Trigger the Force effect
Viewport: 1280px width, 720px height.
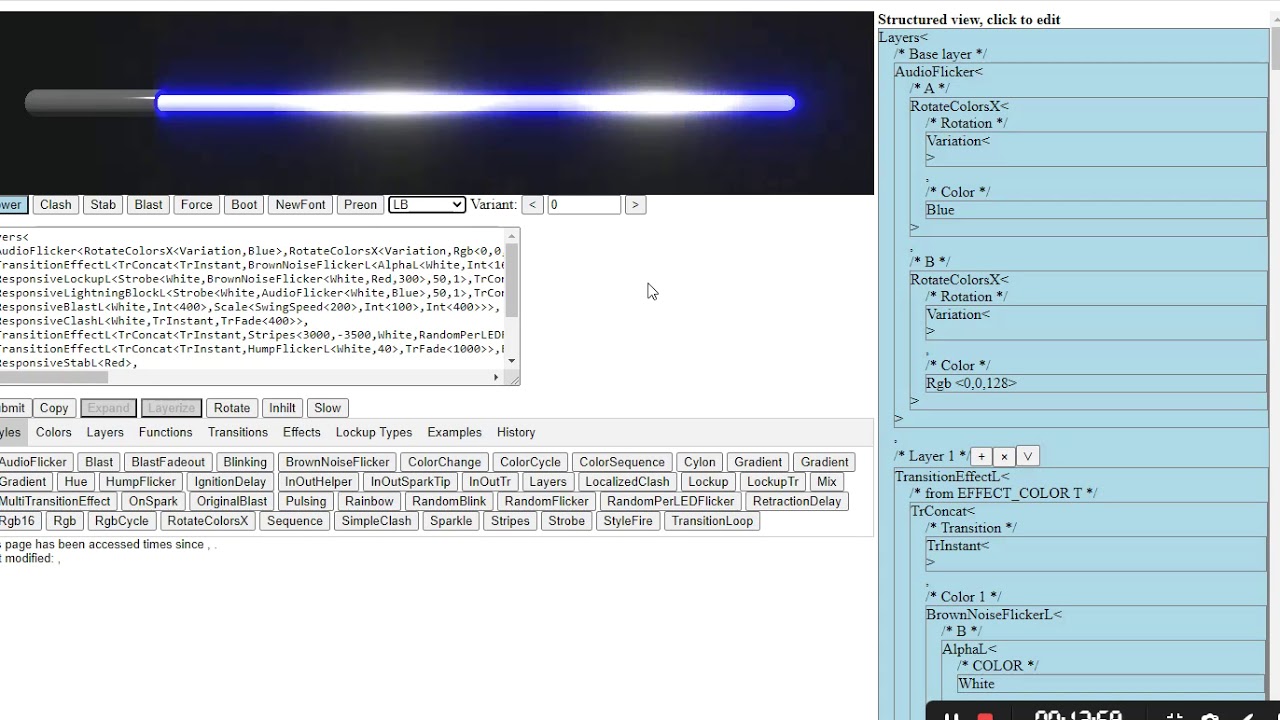click(196, 205)
